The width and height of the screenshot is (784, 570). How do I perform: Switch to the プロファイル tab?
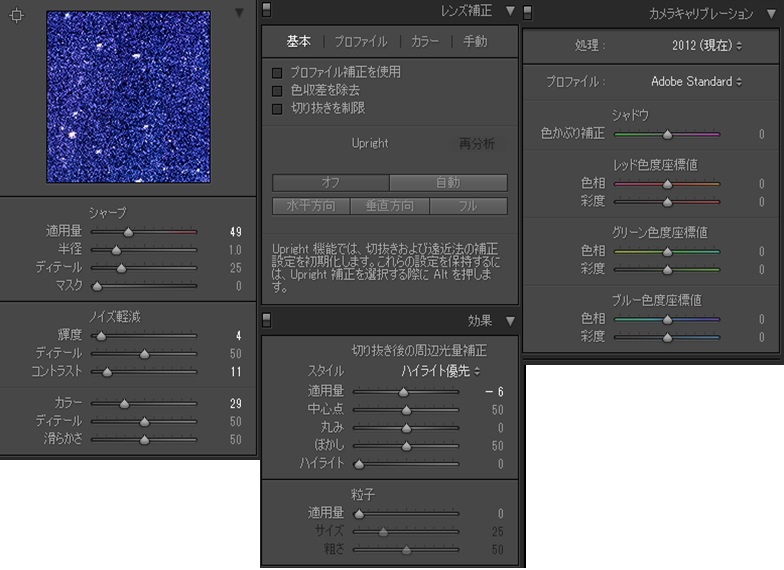click(360, 42)
